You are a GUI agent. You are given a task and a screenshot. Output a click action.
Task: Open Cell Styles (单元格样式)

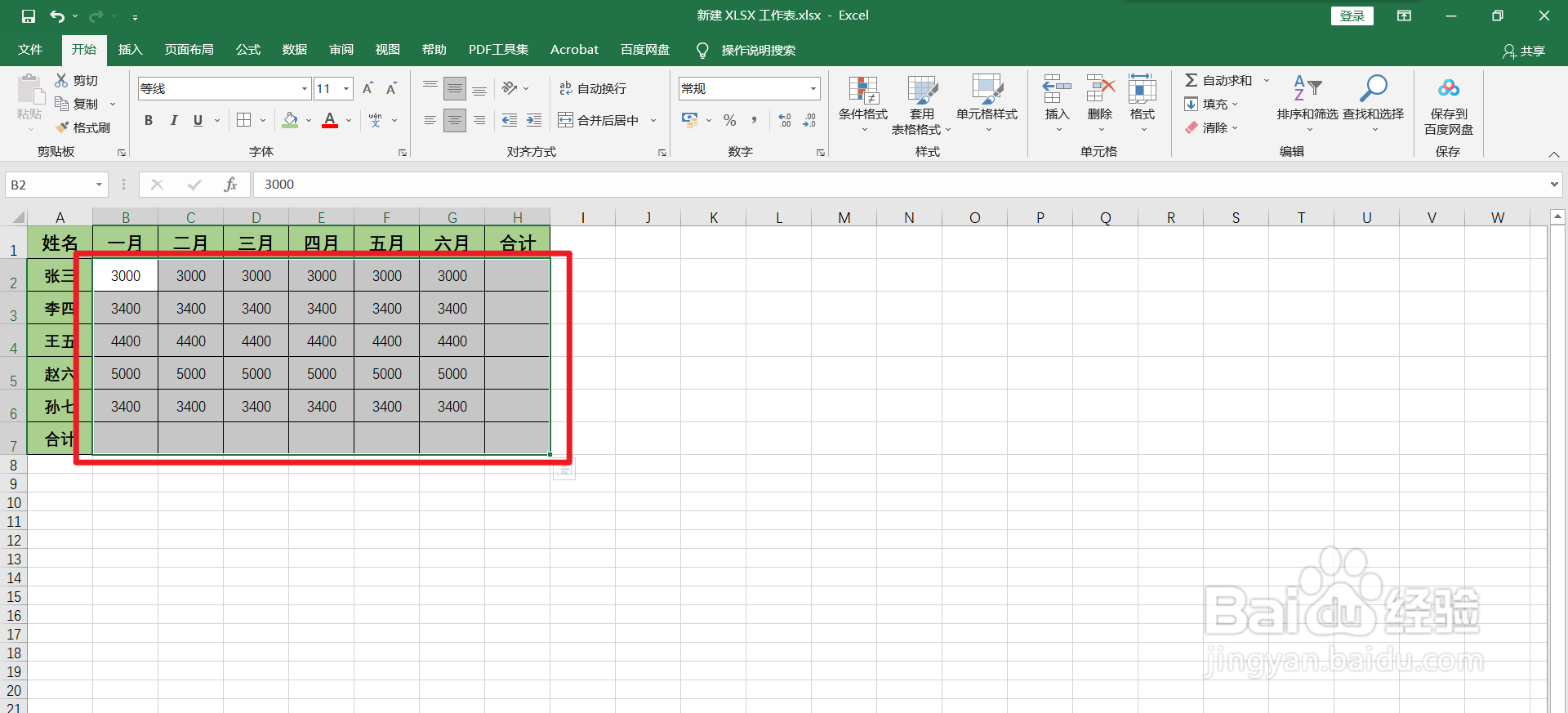pos(987,105)
